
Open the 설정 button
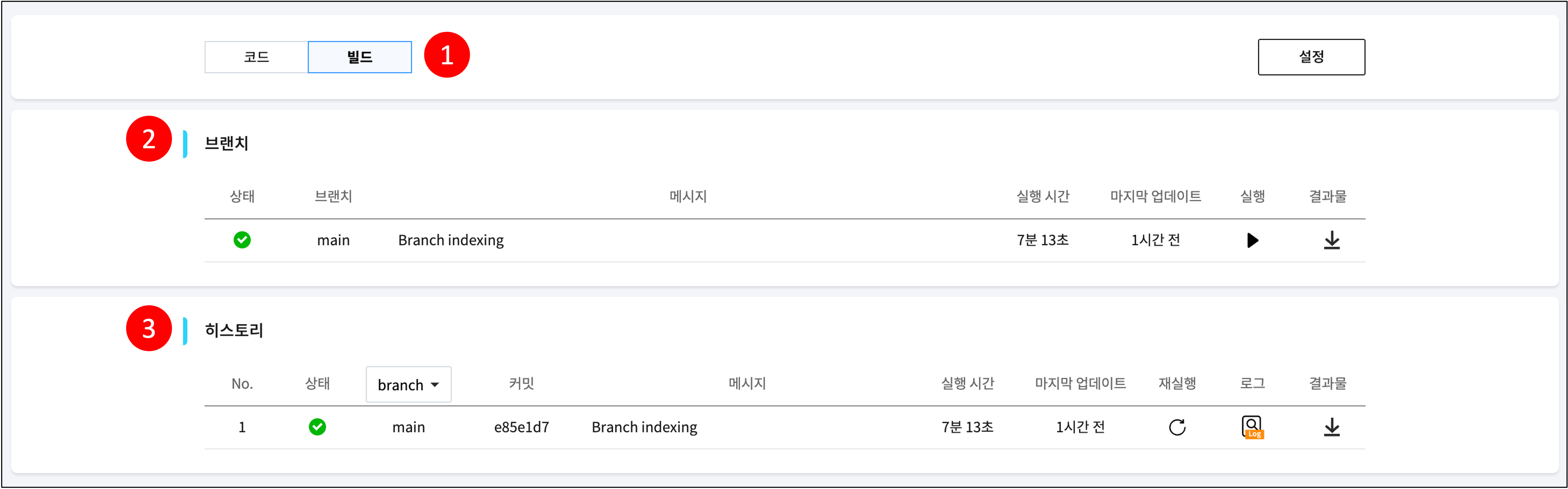tap(1311, 57)
